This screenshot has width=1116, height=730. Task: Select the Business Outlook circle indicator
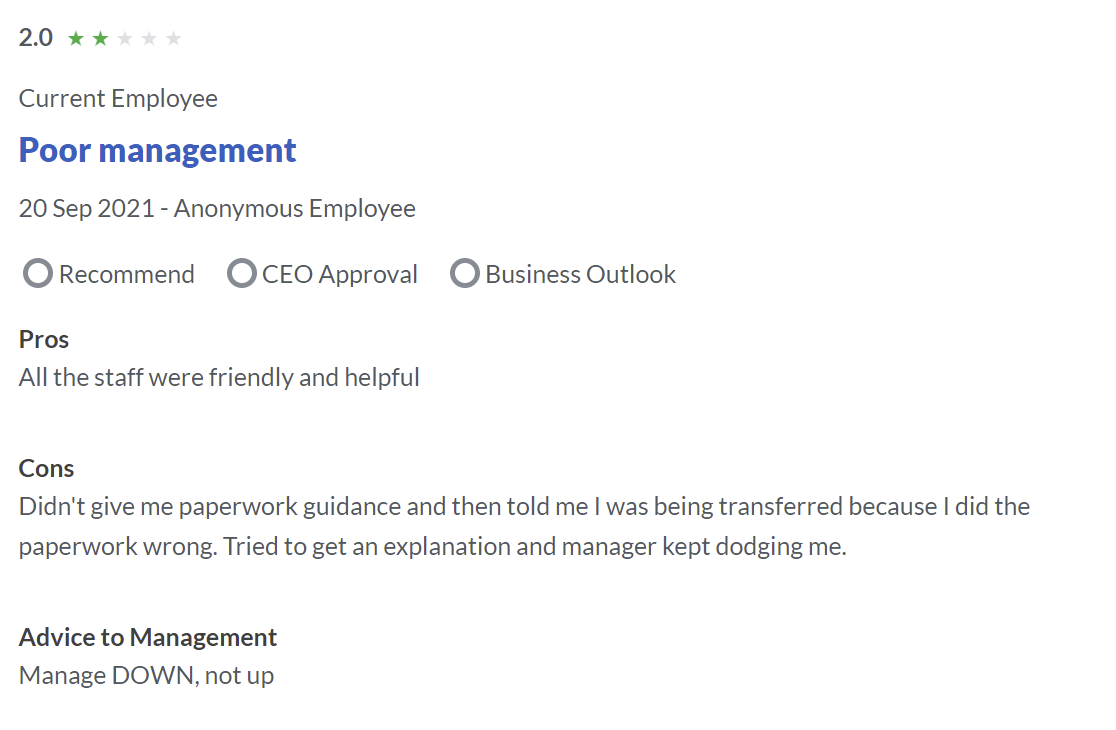click(465, 273)
